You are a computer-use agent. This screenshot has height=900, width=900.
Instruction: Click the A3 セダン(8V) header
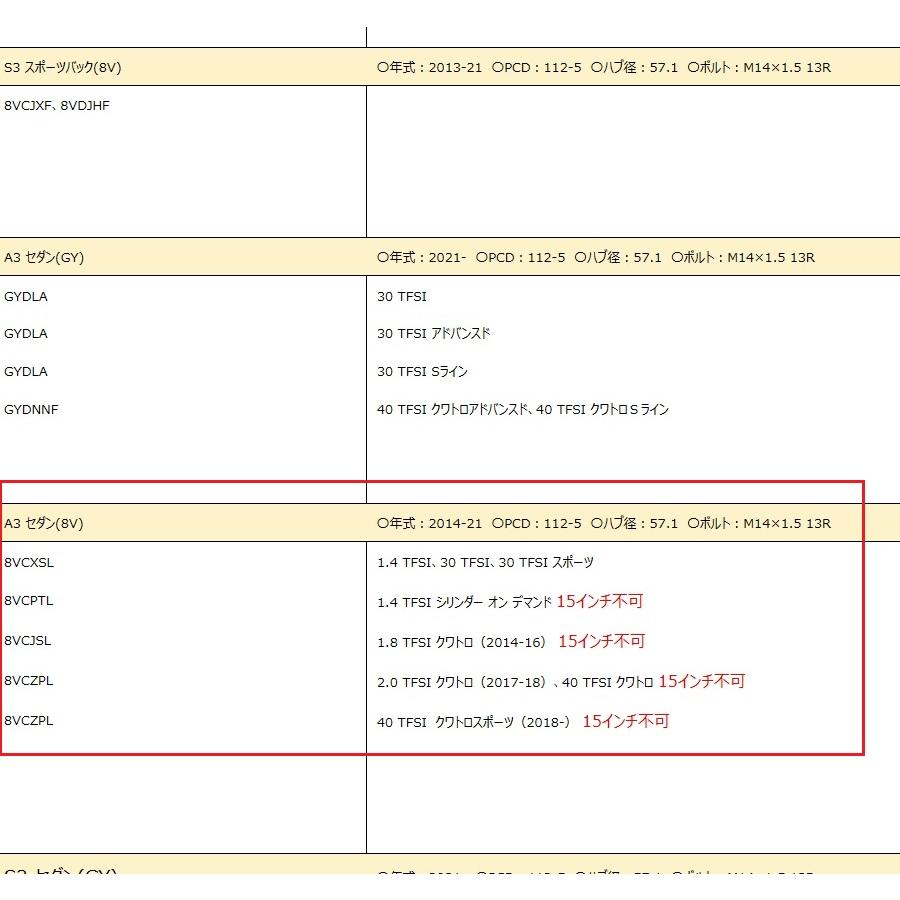44,523
